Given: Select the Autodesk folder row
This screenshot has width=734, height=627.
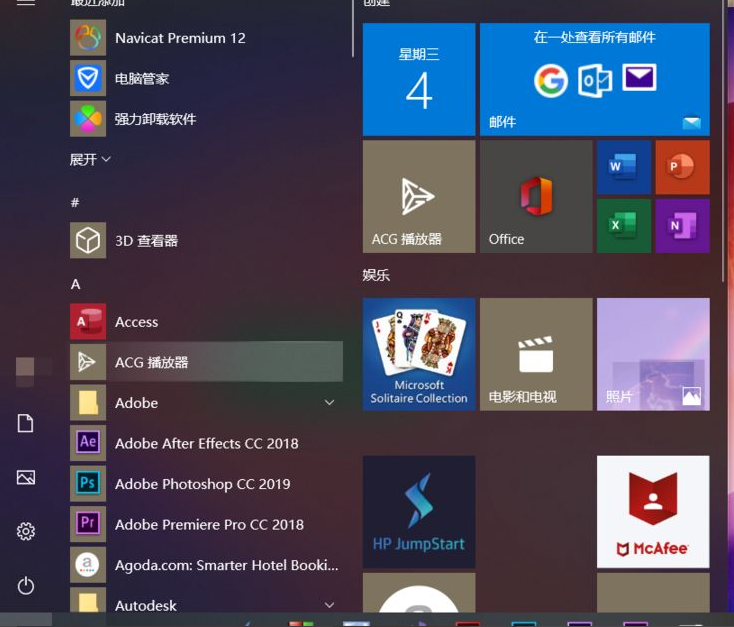Looking at the screenshot, I should [206, 600].
